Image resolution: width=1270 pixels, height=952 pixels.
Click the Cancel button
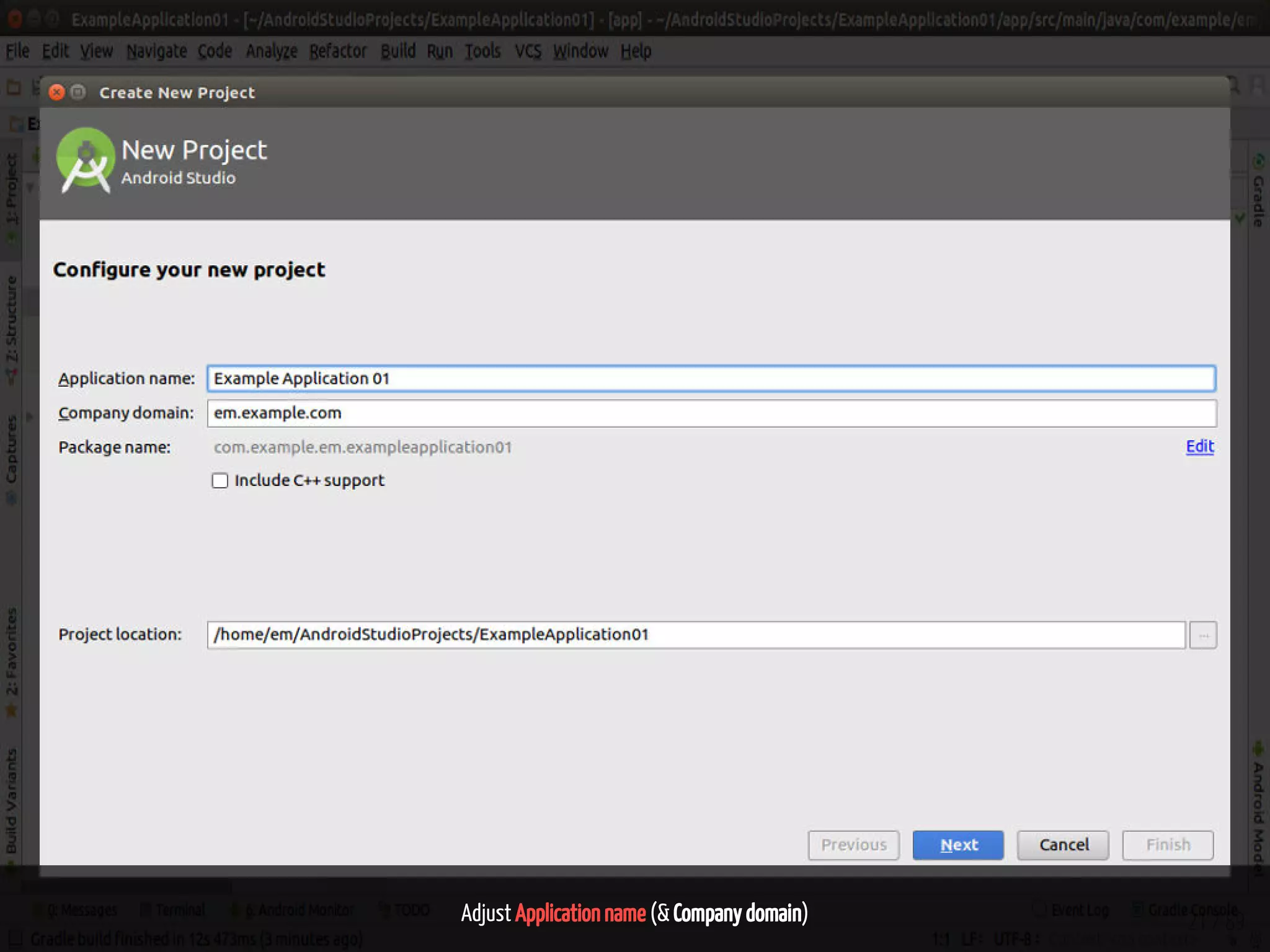[1063, 845]
